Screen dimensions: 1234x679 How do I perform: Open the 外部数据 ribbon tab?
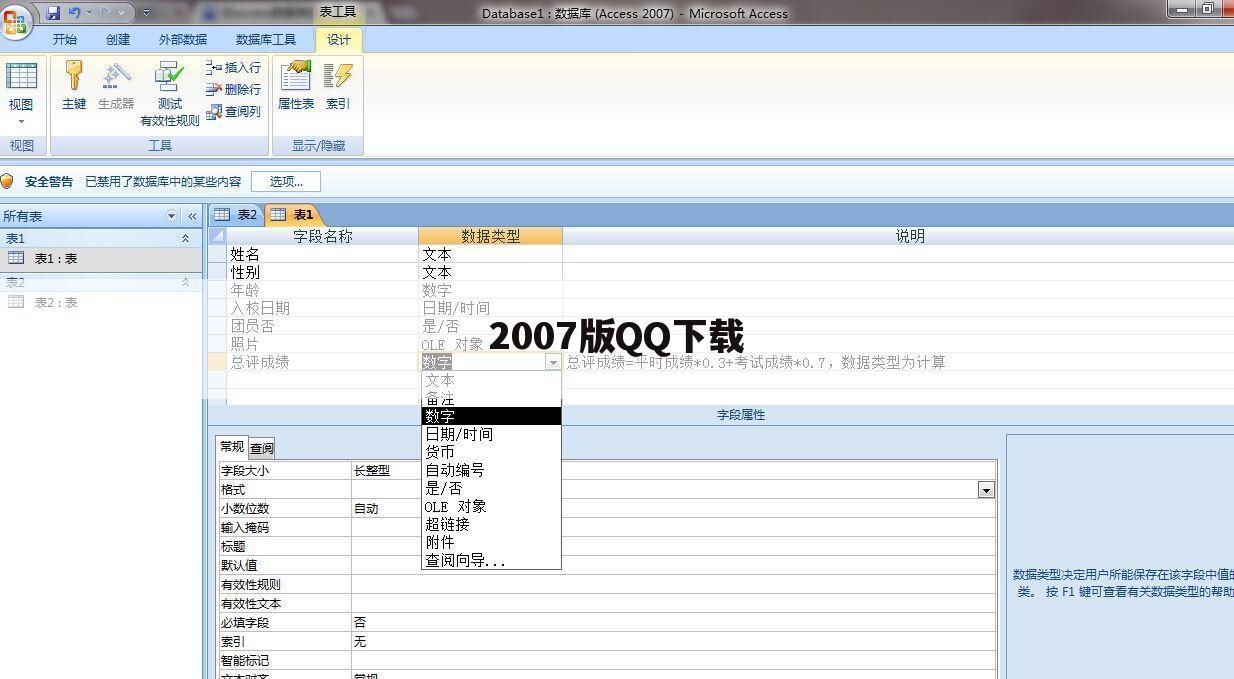(x=183, y=40)
